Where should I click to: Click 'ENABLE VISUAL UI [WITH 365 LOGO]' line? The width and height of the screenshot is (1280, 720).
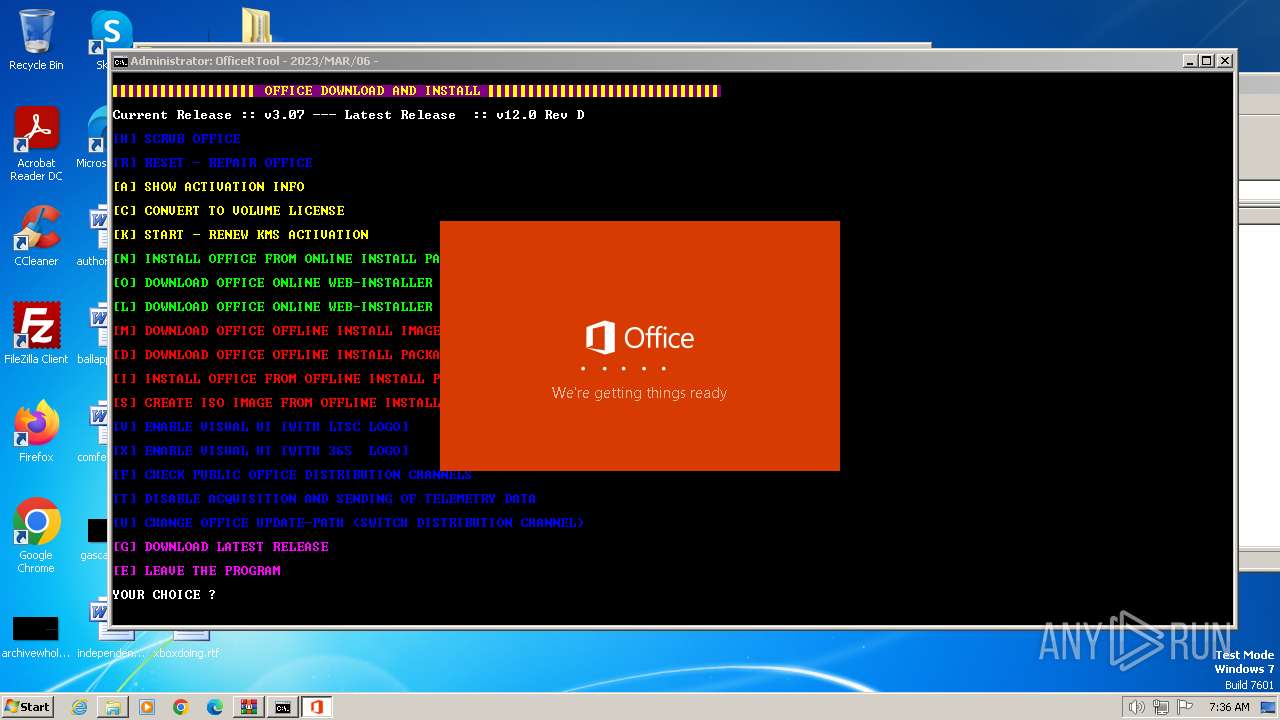point(260,451)
